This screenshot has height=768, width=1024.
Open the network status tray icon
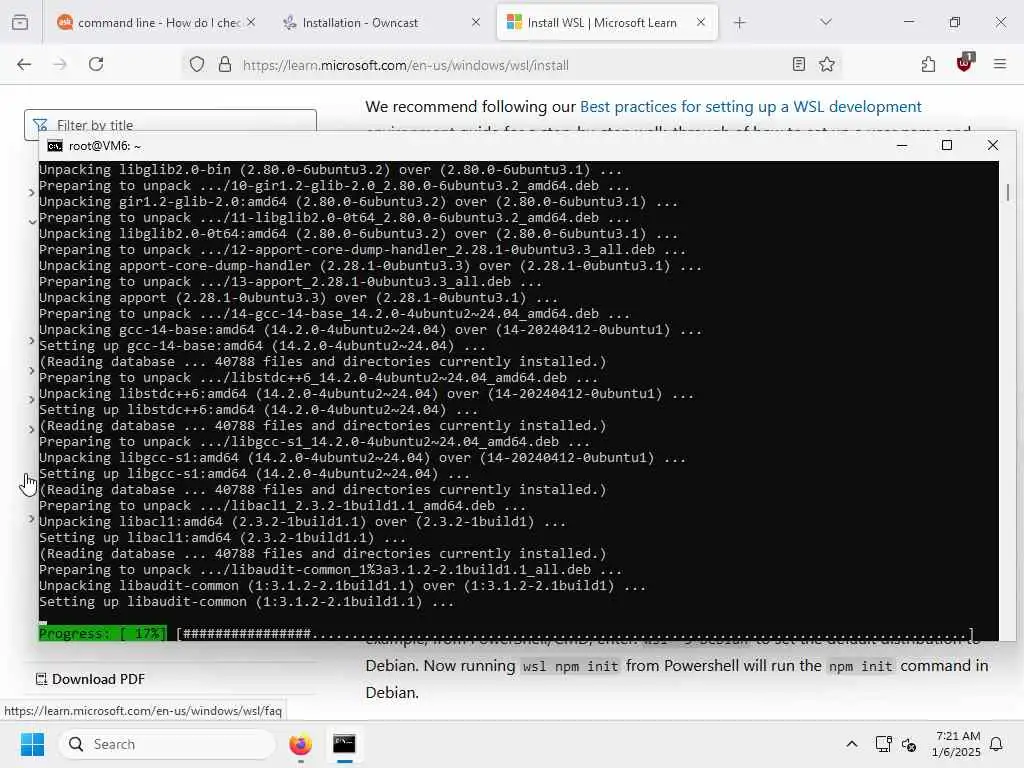tap(883, 744)
